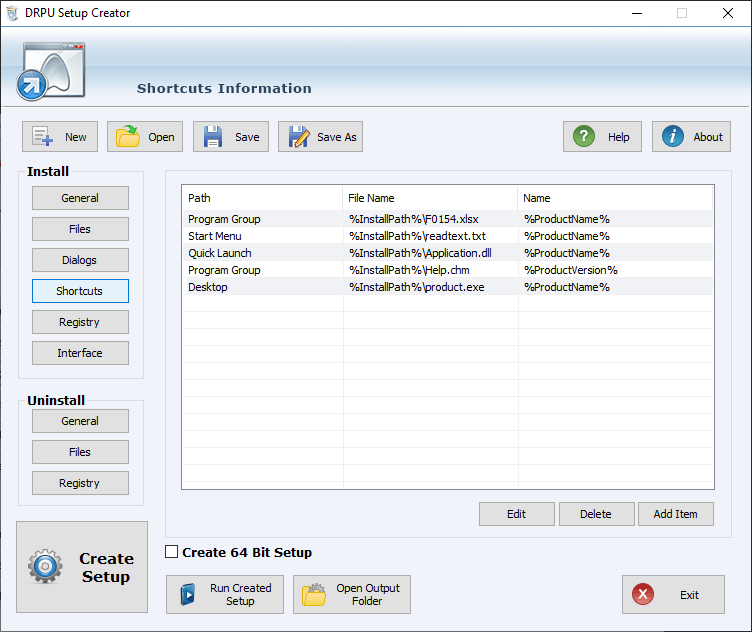Select the Desktop row path
Viewport: 752px width, 632px height.
pos(208,287)
